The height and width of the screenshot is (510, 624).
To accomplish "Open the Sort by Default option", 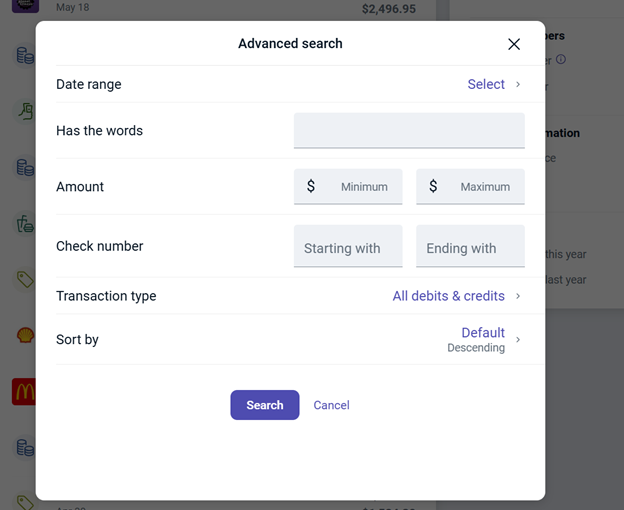I will (x=483, y=333).
